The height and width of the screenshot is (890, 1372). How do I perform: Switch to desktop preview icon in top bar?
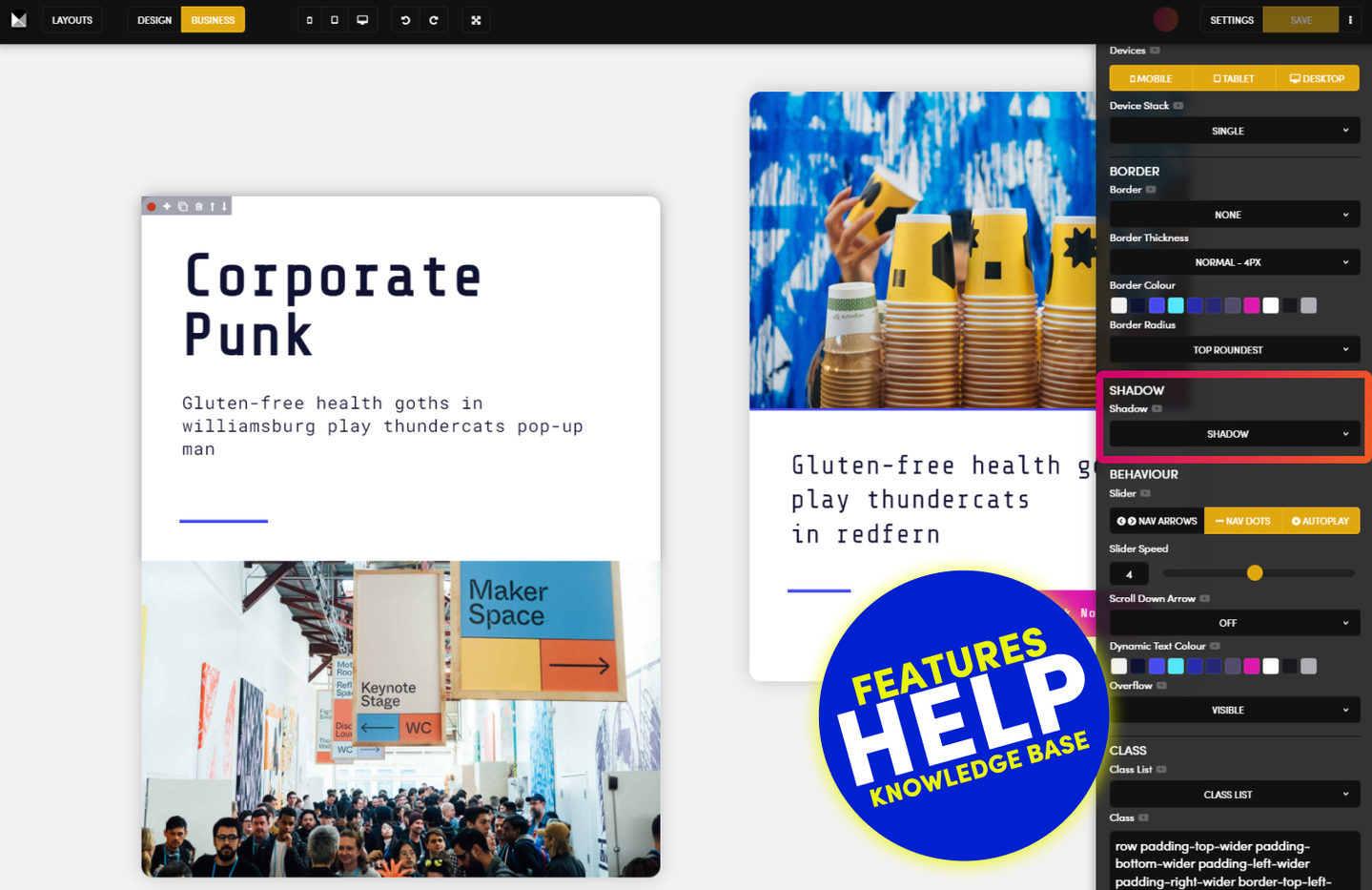[362, 20]
